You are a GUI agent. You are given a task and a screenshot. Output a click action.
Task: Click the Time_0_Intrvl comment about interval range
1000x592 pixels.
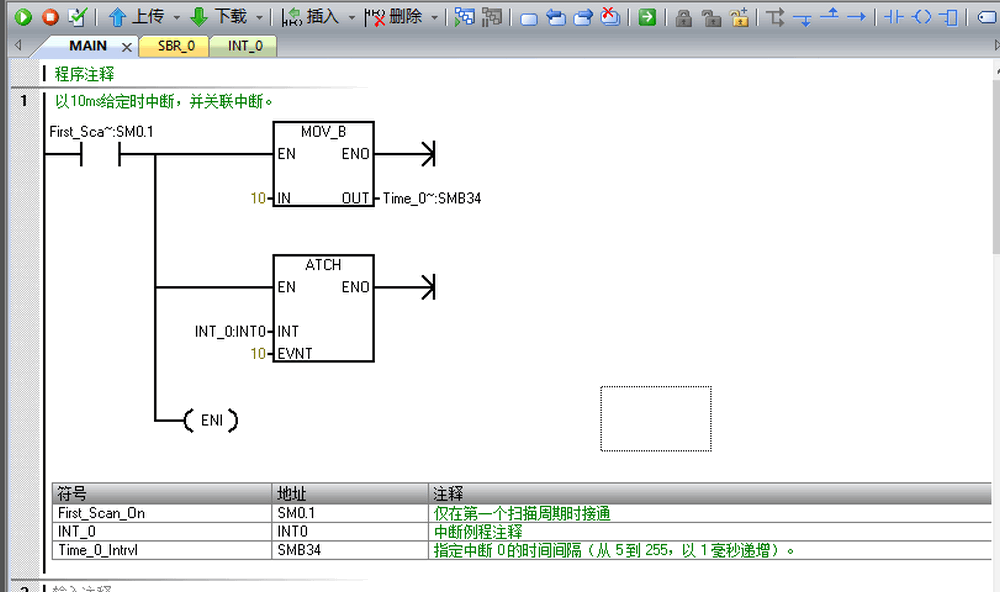[614, 551]
